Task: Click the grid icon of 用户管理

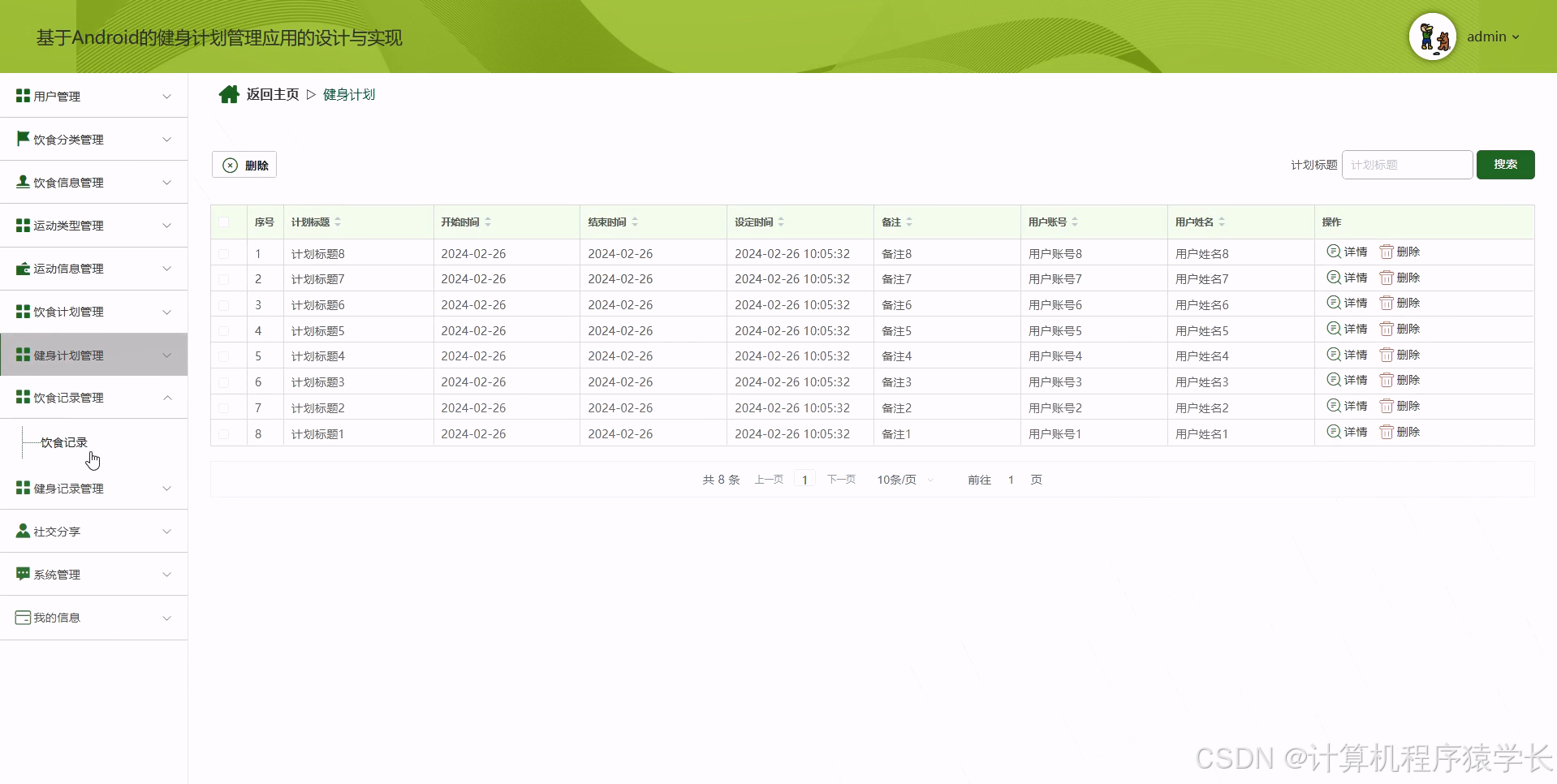Action: tap(23, 96)
